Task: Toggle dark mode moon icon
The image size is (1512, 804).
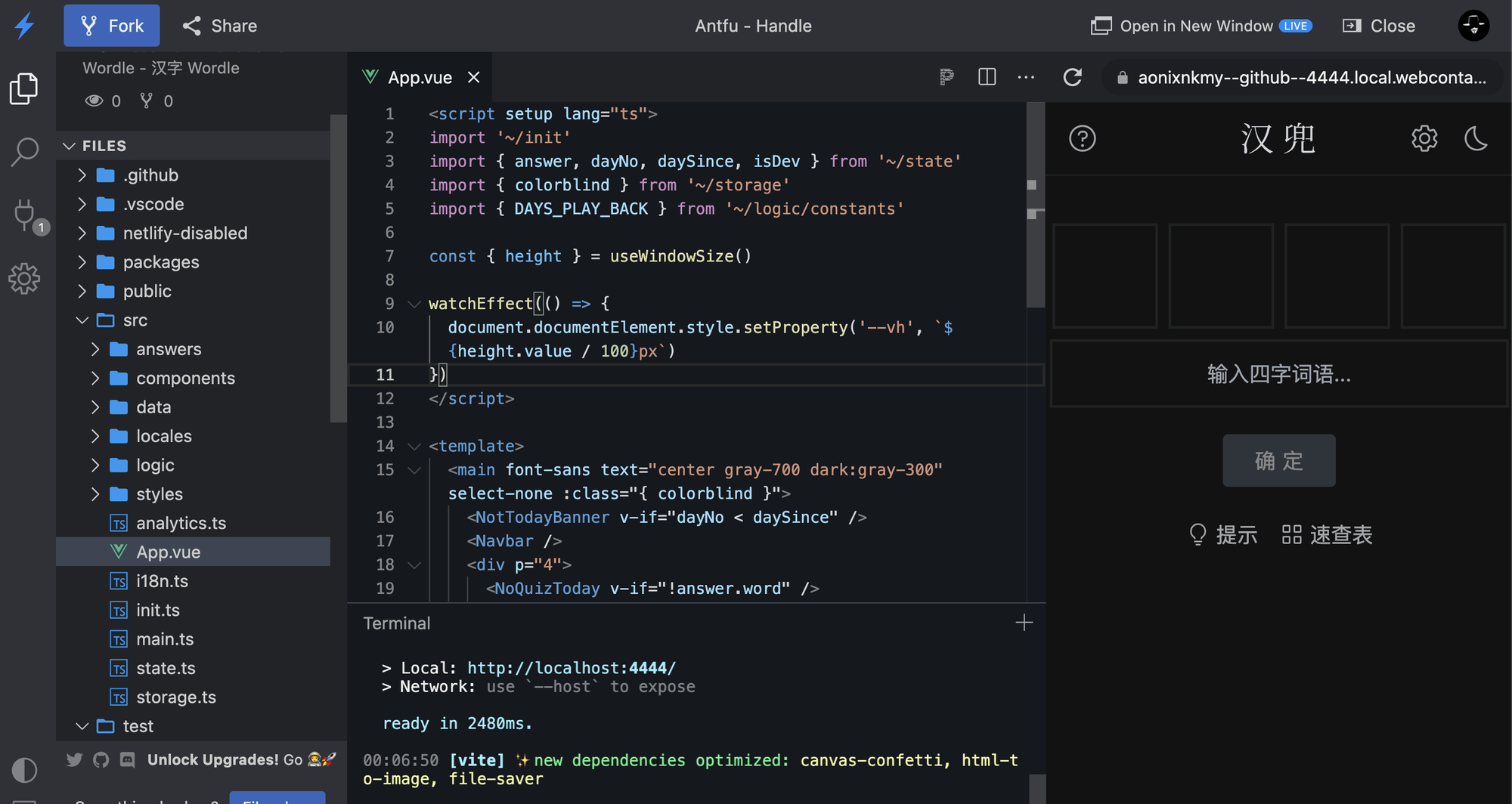Action: click(1476, 138)
